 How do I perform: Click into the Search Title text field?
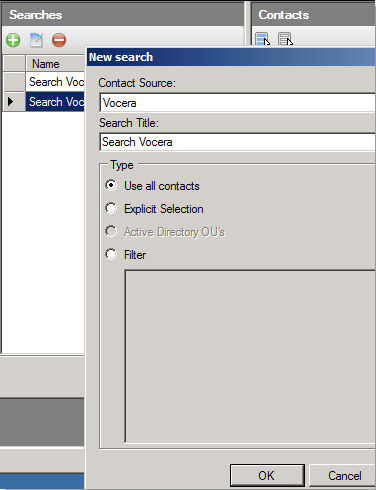click(238, 142)
